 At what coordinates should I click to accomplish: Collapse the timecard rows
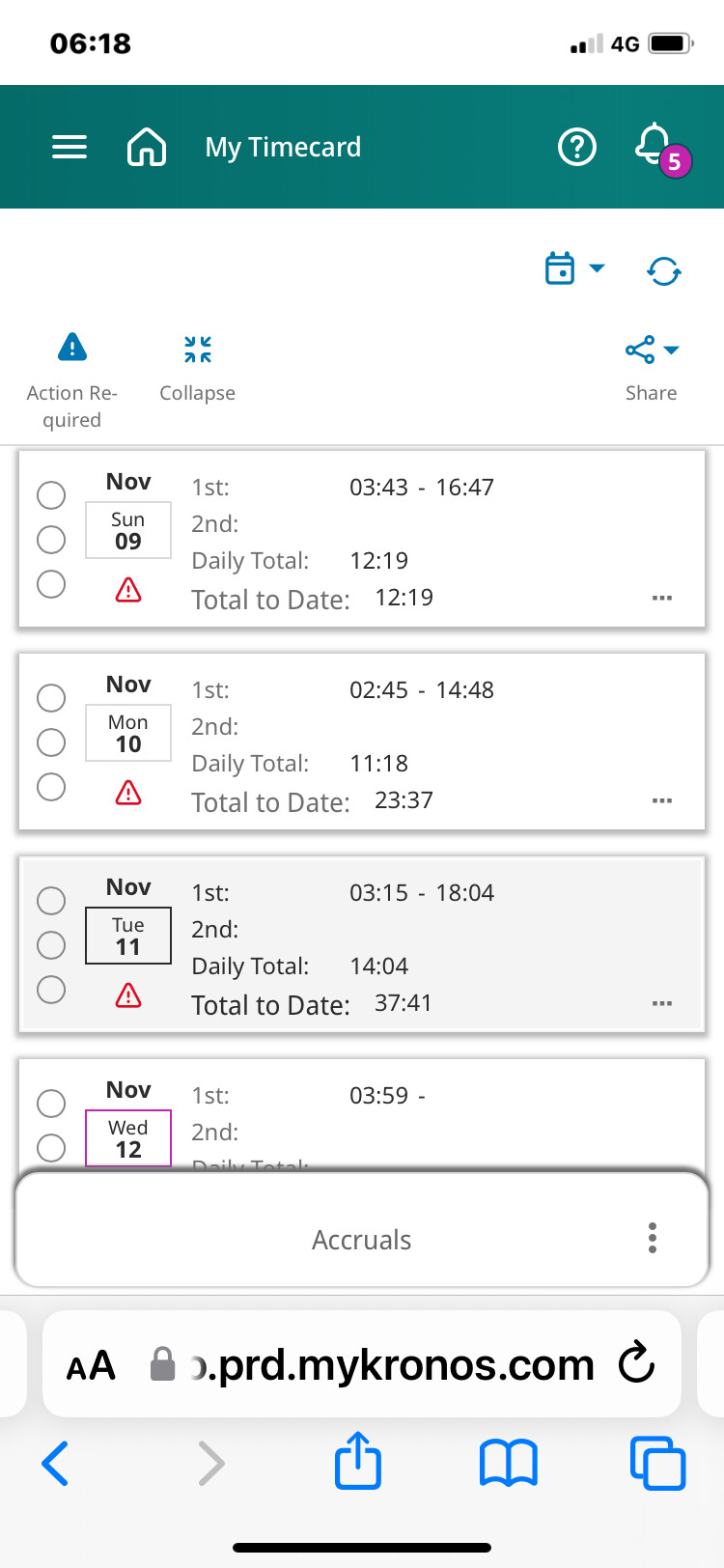click(x=198, y=350)
